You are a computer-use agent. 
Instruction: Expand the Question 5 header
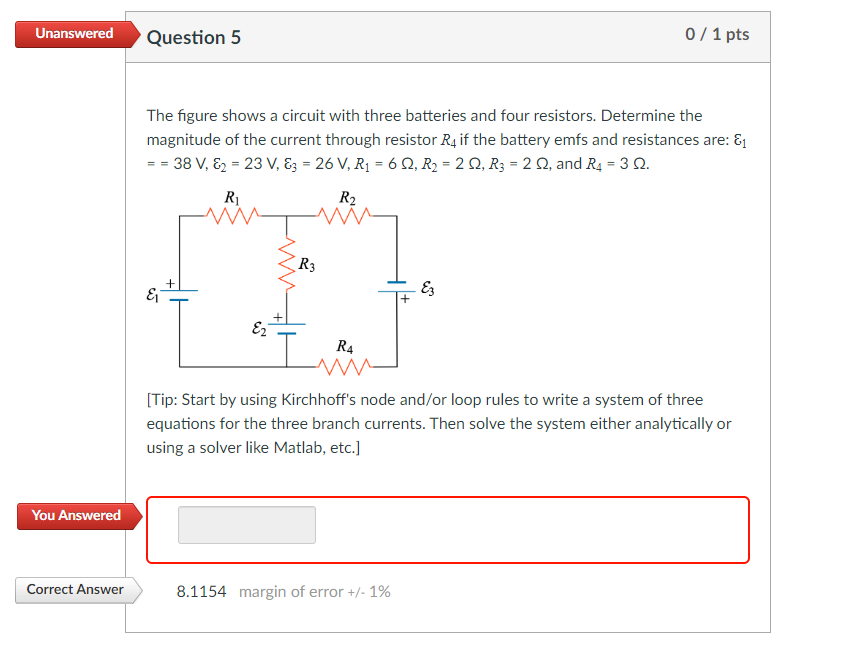click(x=194, y=37)
